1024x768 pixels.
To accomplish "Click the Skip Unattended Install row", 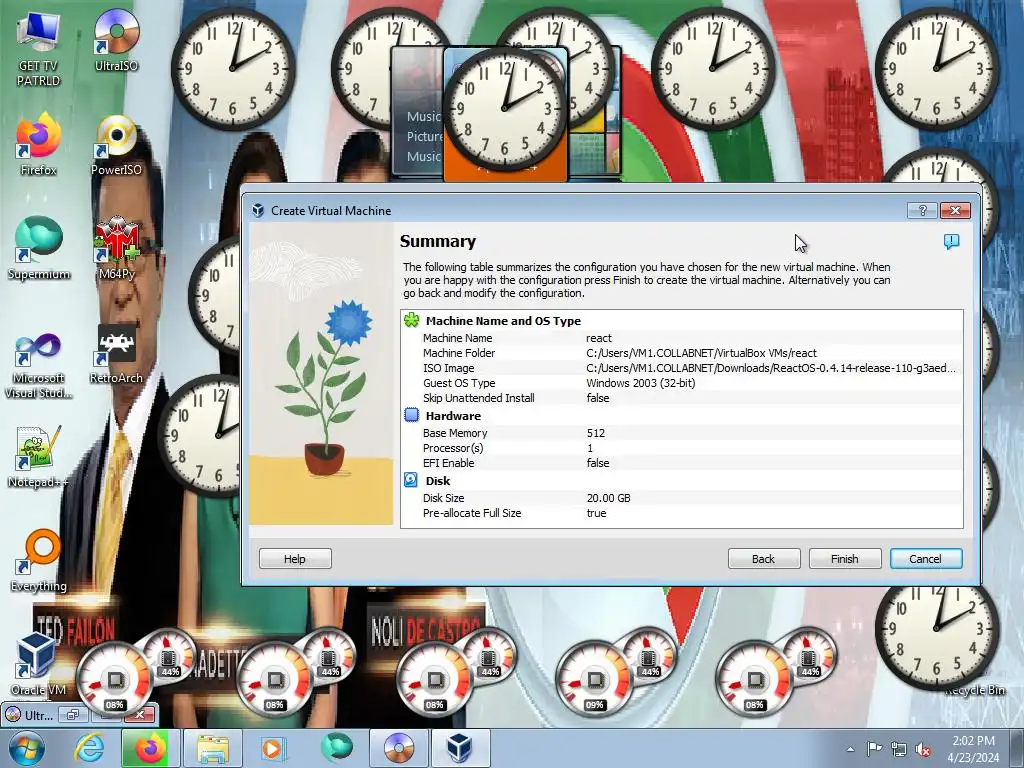I will click(682, 398).
